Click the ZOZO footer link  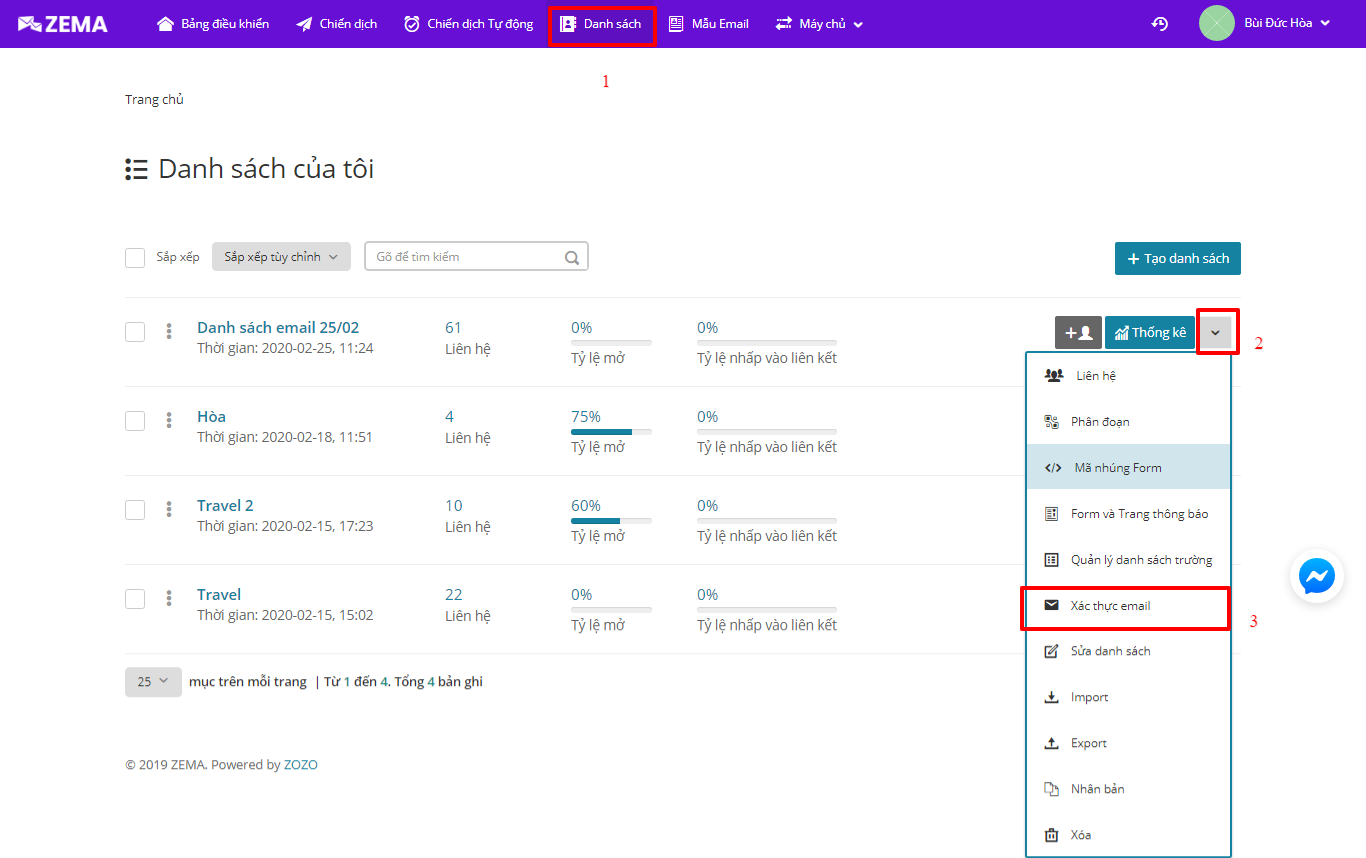tap(301, 765)
